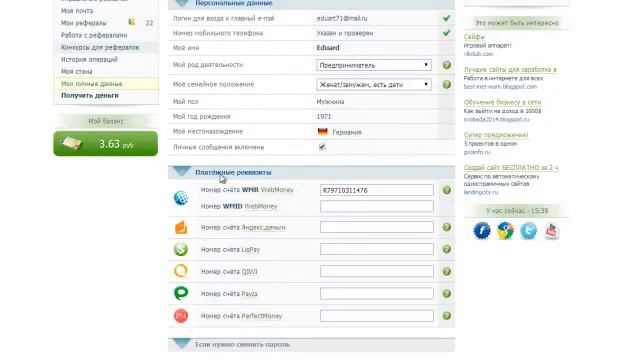Open 'Моя стена' sidebar item
This screenshot has width=640, height=360.
pyautogui.click(x=77, y=71)
